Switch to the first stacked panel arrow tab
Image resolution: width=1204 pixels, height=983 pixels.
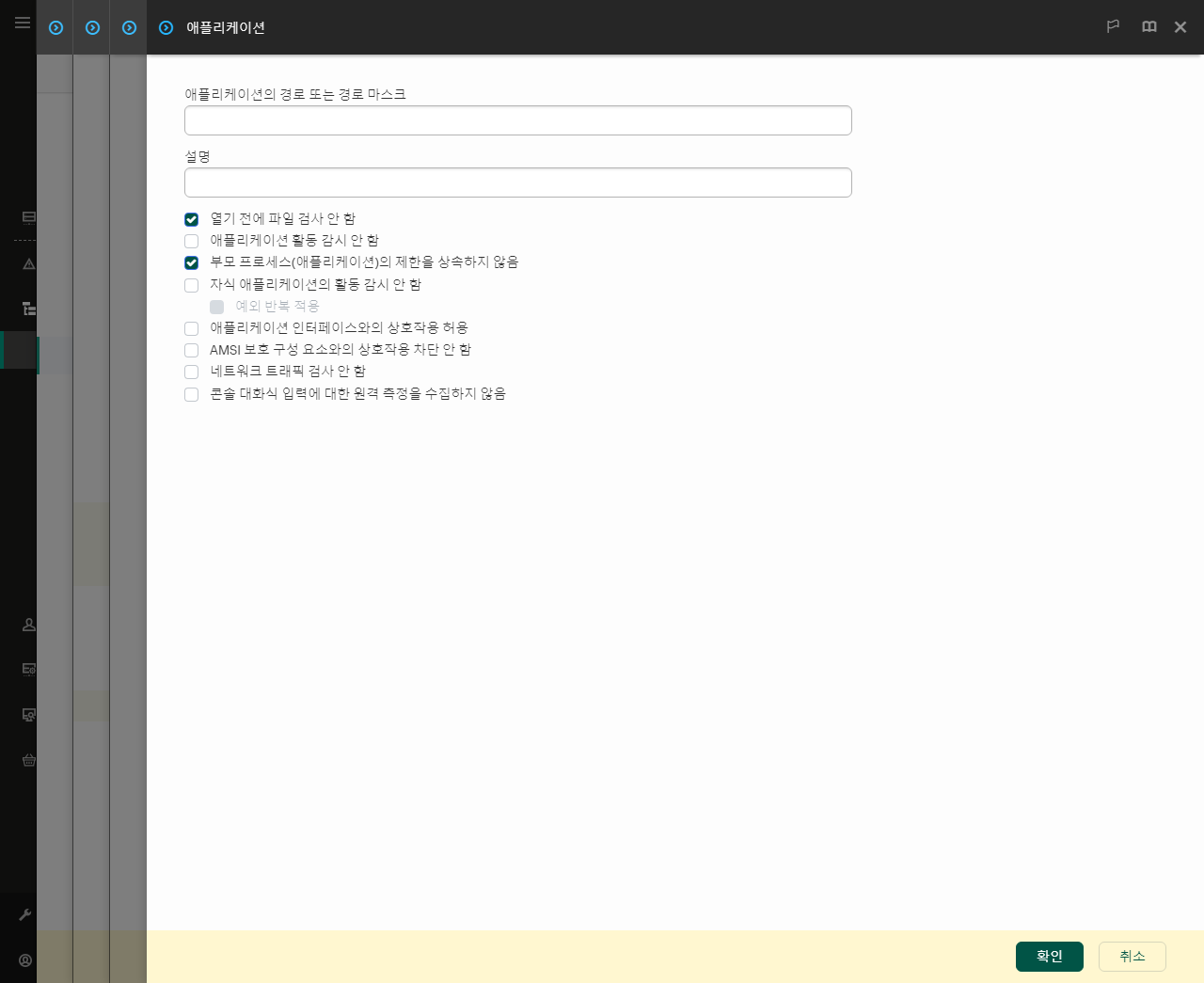pos(55,27)
